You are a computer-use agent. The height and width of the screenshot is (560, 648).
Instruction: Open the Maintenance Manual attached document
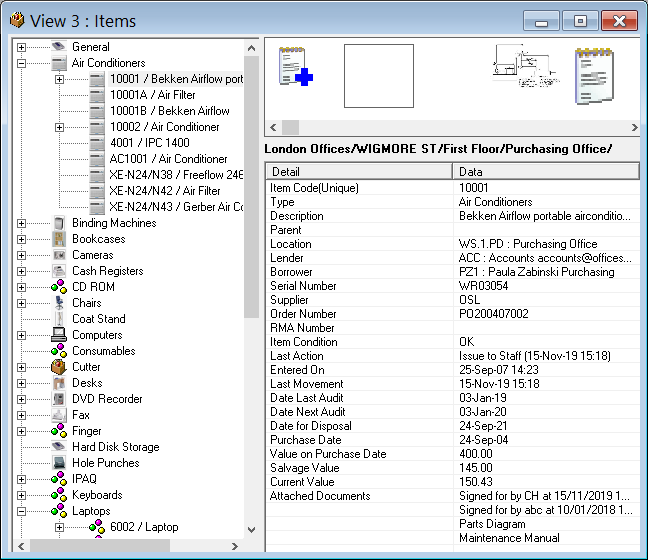[509, 538]
